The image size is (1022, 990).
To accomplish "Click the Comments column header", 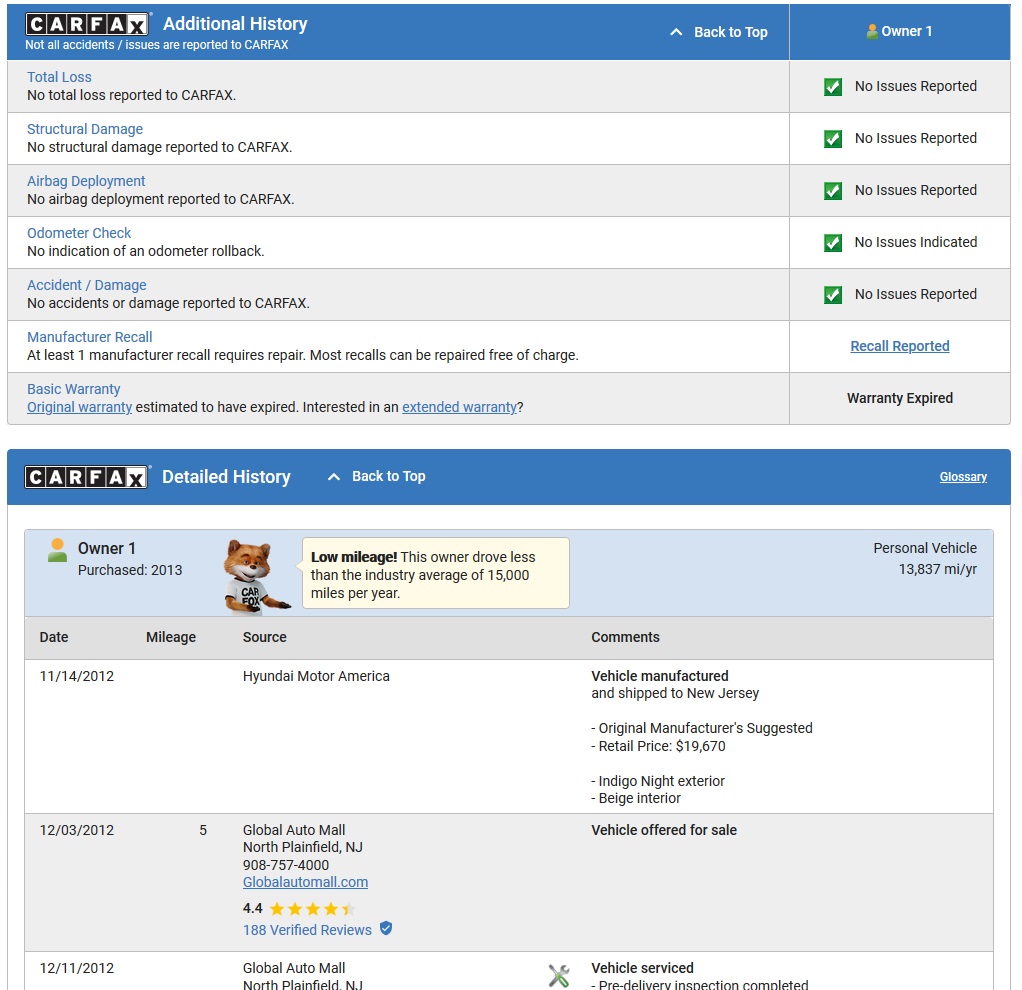I will coord(625,637).
